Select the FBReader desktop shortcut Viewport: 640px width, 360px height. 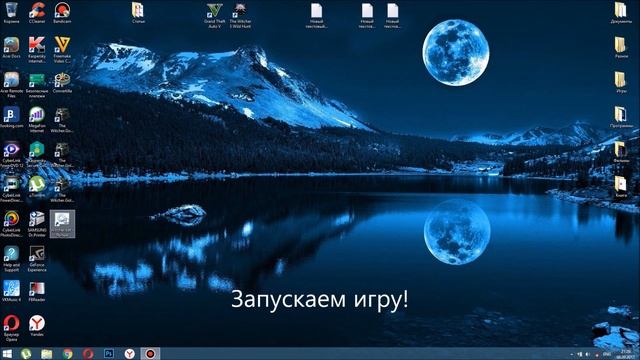pos(37,291)
